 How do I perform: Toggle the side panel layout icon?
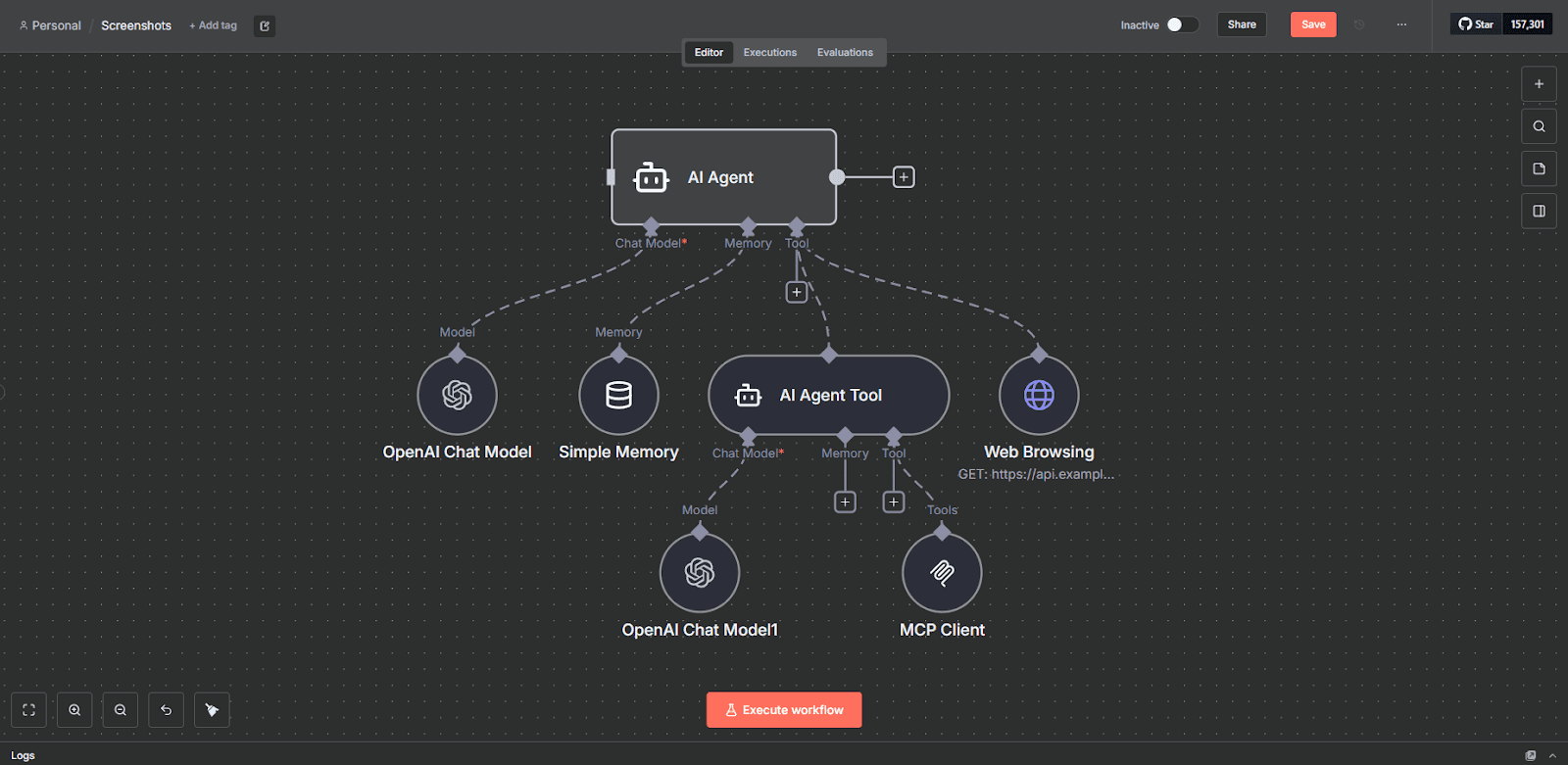click(1539, 211)
